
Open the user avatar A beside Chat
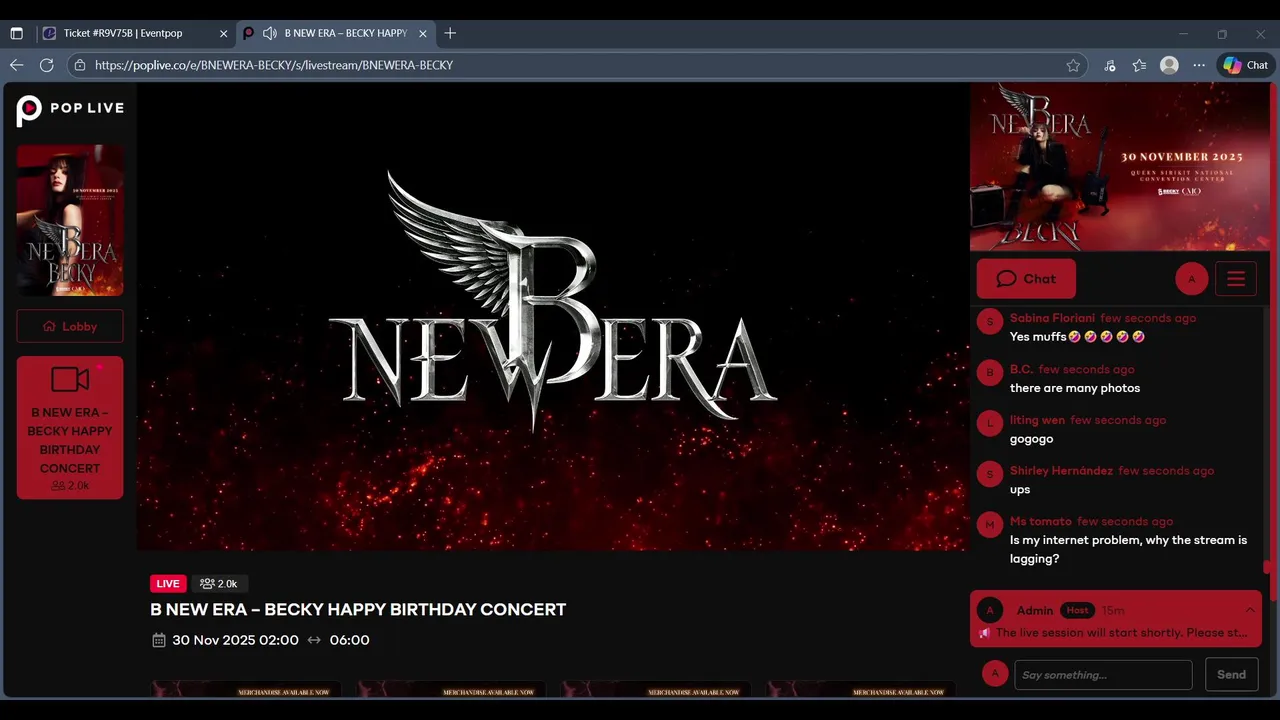pos(1191,279)
